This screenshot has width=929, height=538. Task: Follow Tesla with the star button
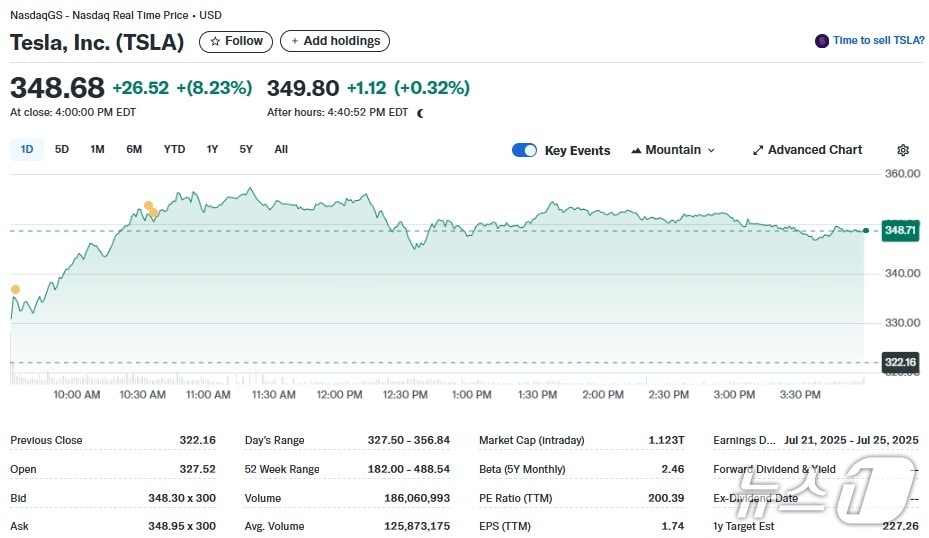point(236,41)
